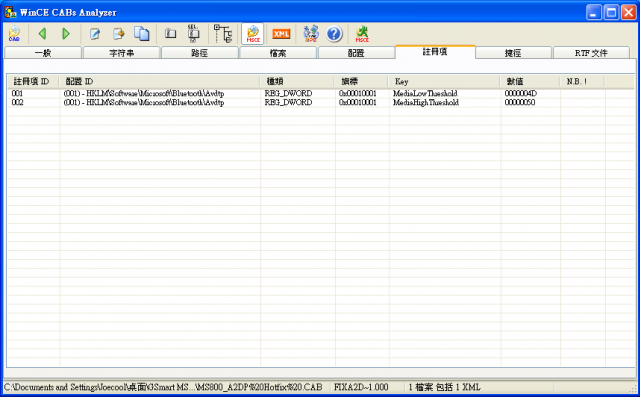640x397 pixels.
Task: Sort by Key column header
Action: (445, 81)
